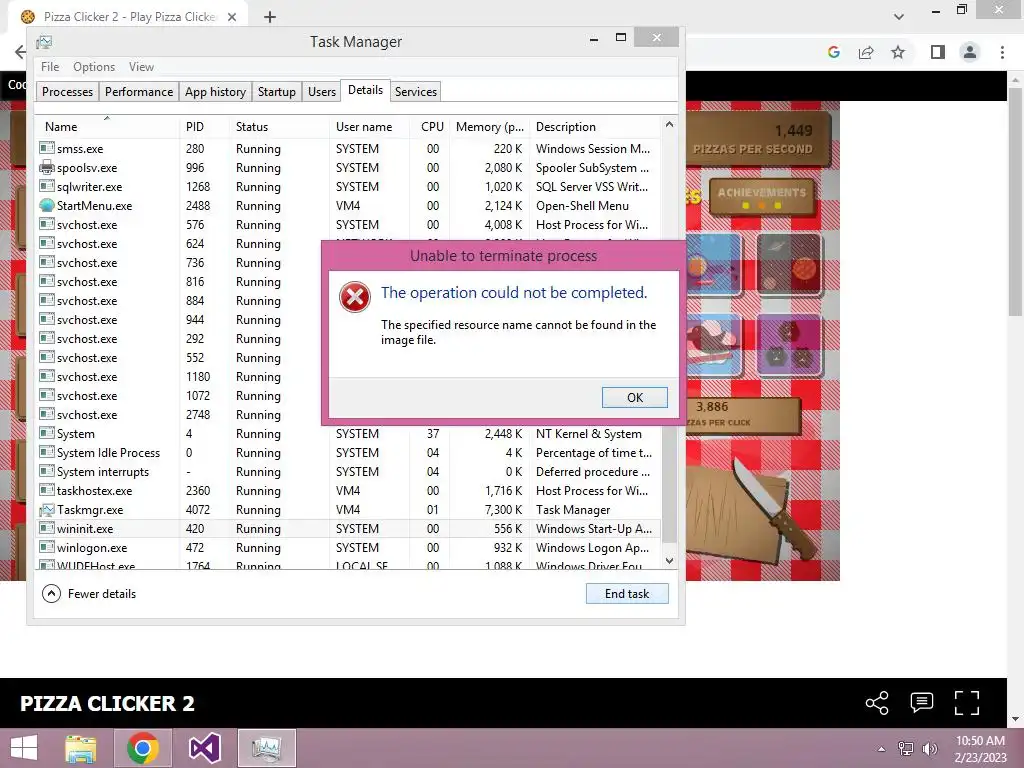Open the Chrome three-dot menu
Screen dimensions: 1024x768
tap(1002, 52)
